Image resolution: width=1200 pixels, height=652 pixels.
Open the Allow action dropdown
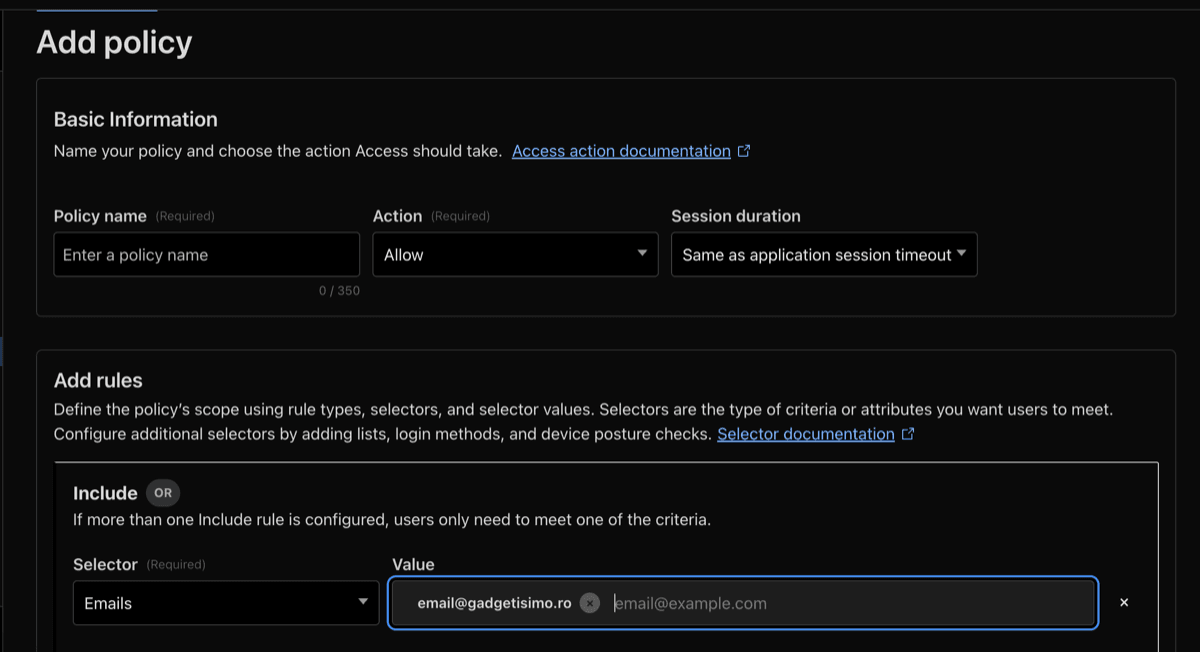(516, 255)
